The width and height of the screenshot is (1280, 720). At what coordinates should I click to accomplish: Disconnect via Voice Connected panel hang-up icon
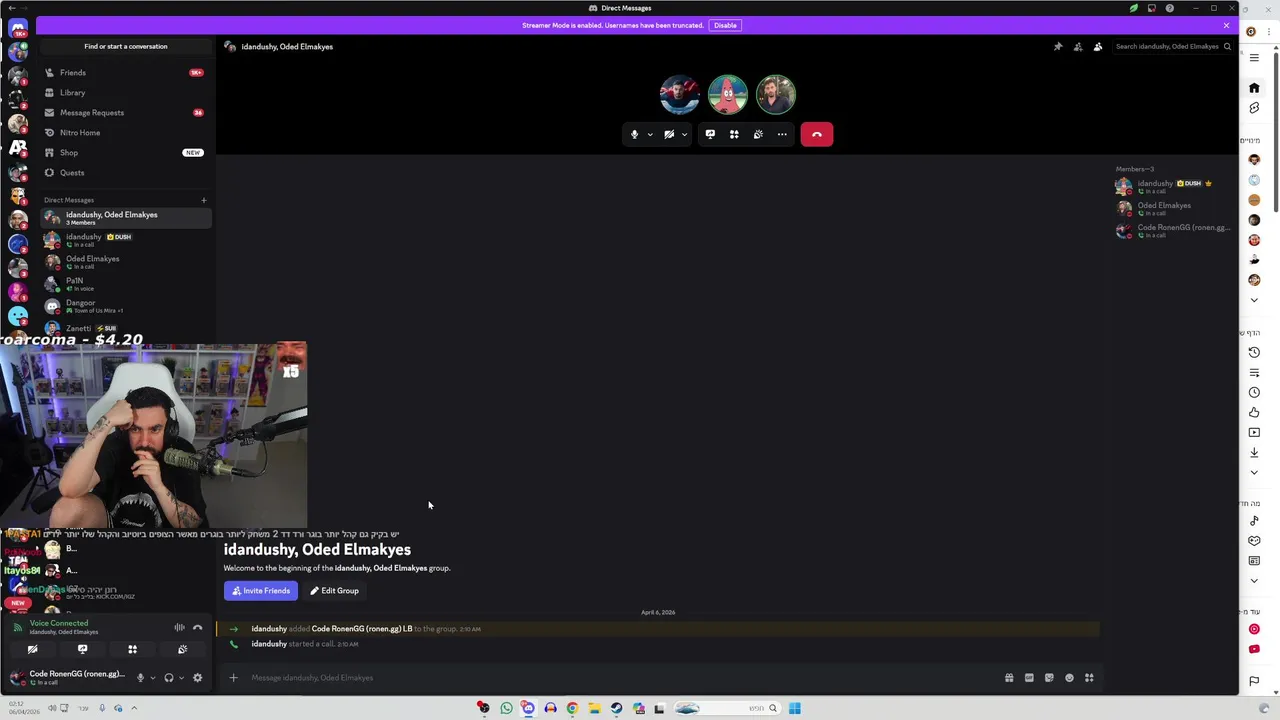(x=198, y=628)
